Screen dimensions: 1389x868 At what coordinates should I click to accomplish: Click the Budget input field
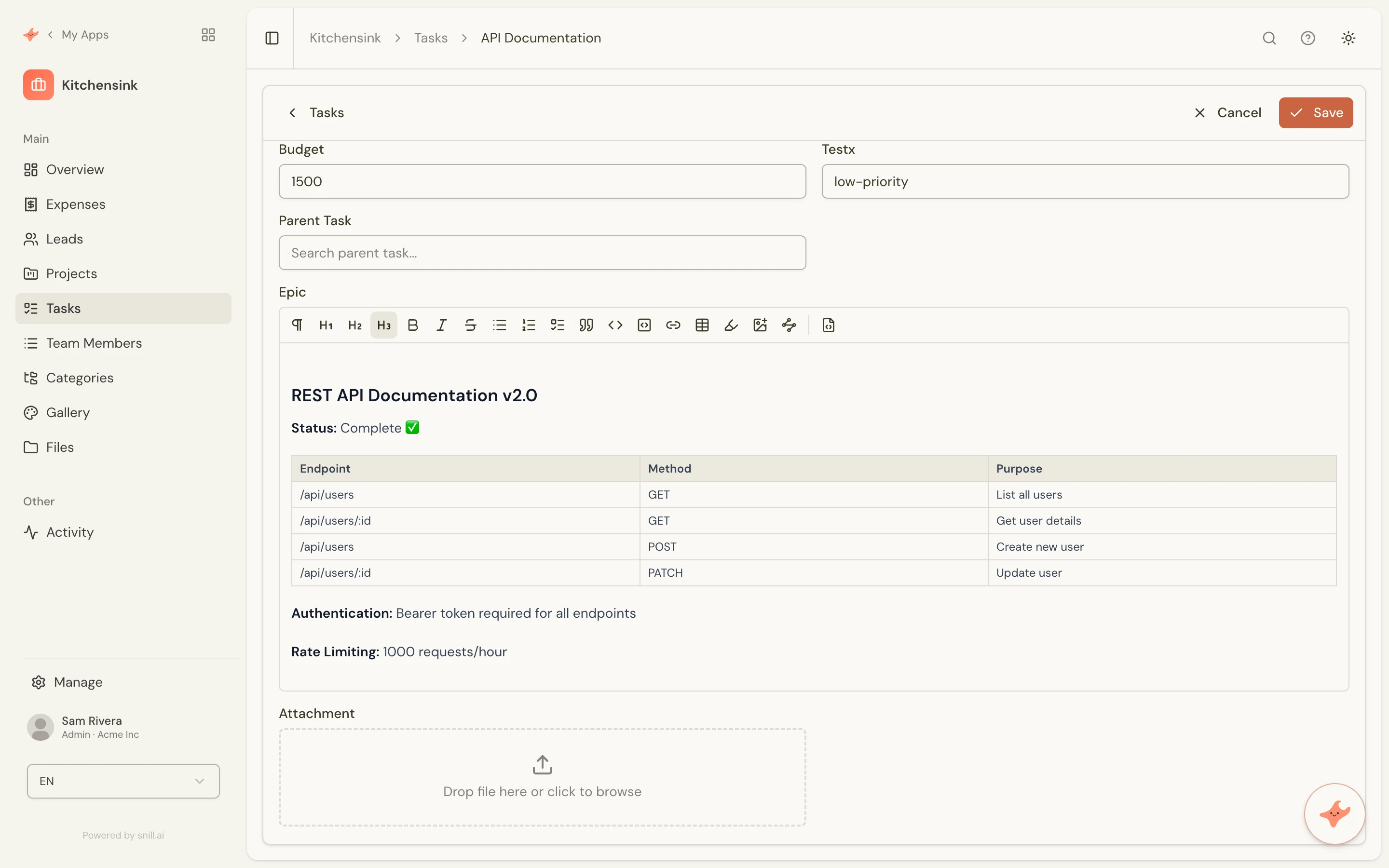543,181
